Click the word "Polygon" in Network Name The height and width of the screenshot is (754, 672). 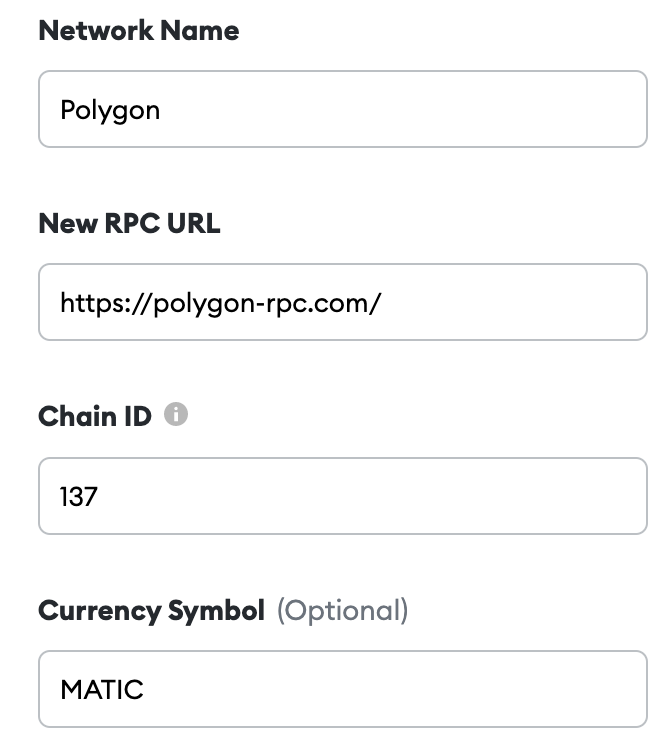pos(110,110)
